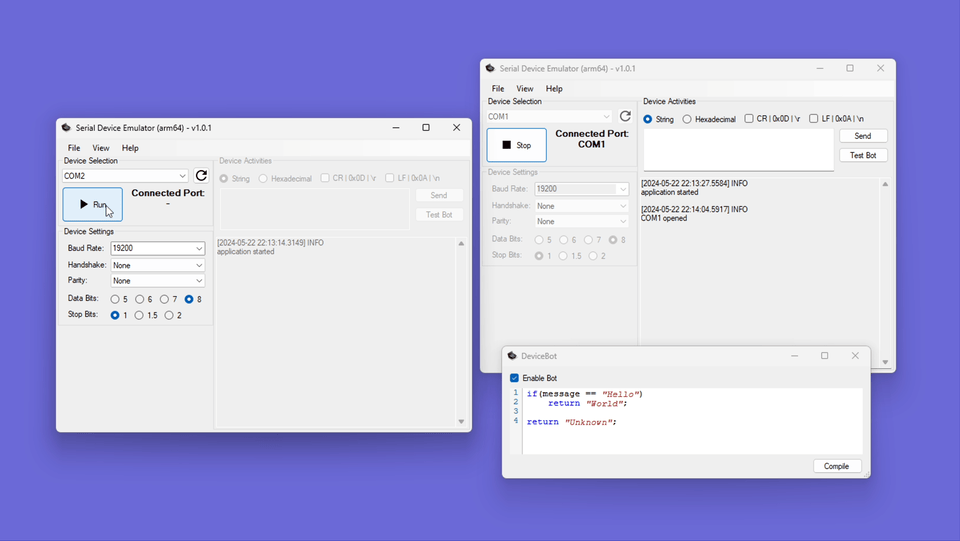This screenshot has width=960, height=541.
Task: Maximize the right emulator window
Action: 850,68
